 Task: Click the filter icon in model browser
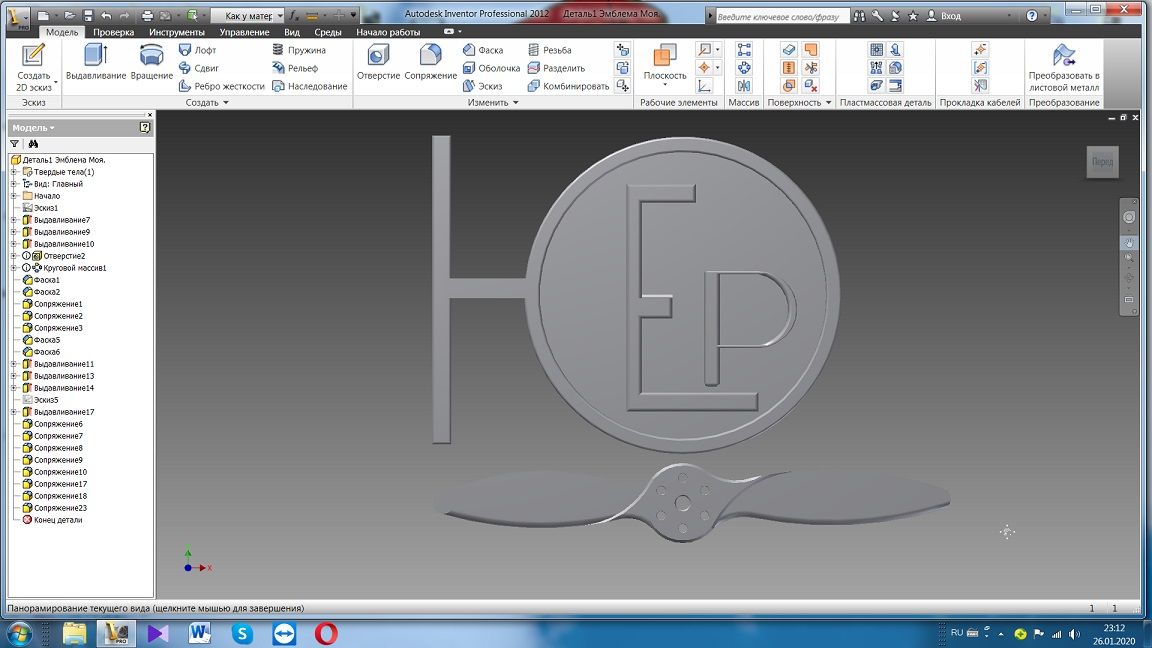click(x=14, y=144)
